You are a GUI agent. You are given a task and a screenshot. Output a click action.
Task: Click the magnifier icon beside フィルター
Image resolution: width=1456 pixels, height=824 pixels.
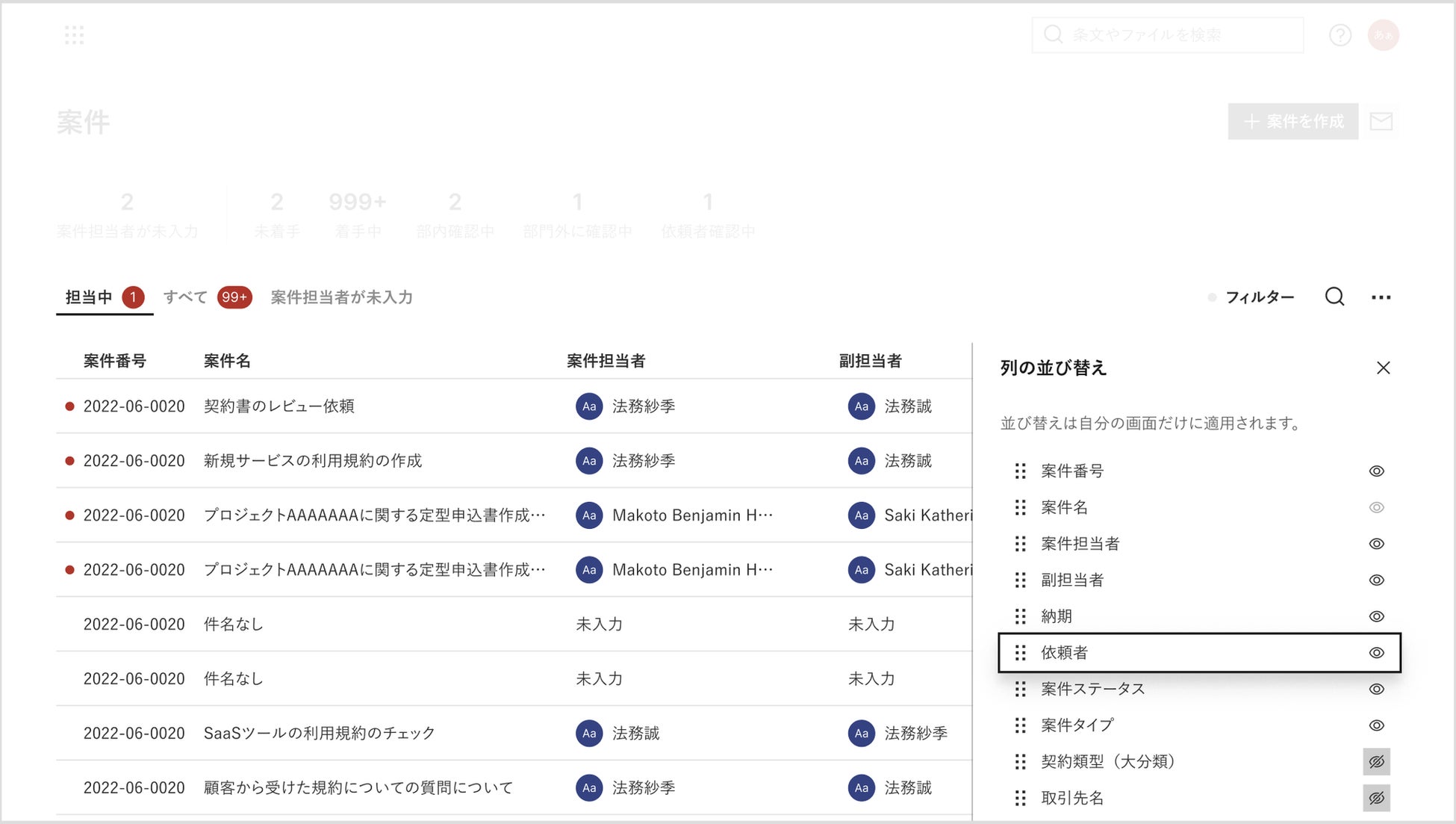(x=1334, y=297)
